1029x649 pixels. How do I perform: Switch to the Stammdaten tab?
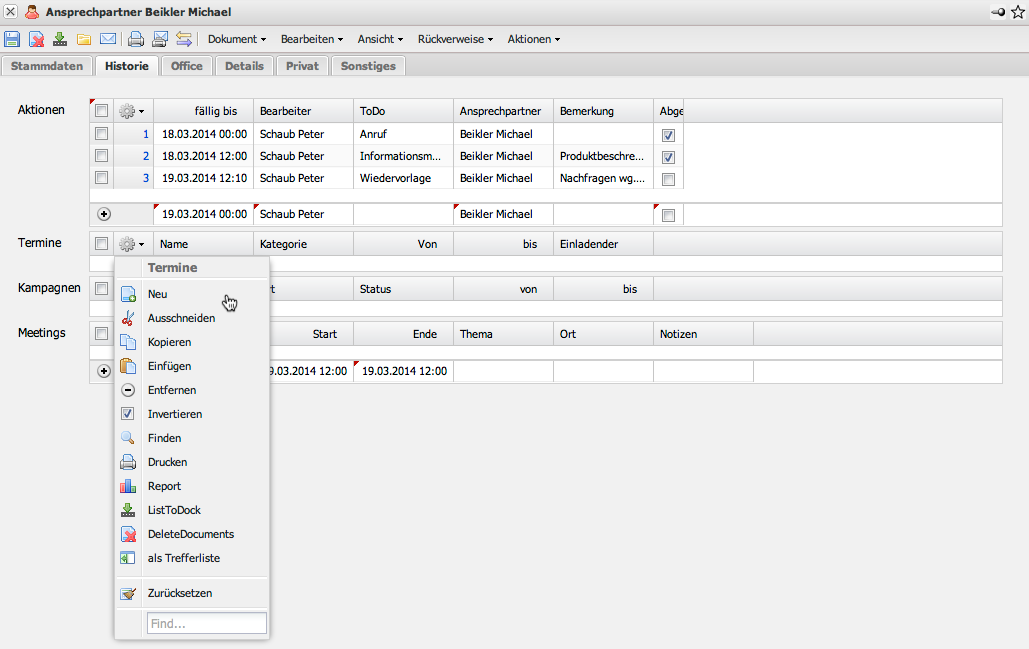(47, 66)
